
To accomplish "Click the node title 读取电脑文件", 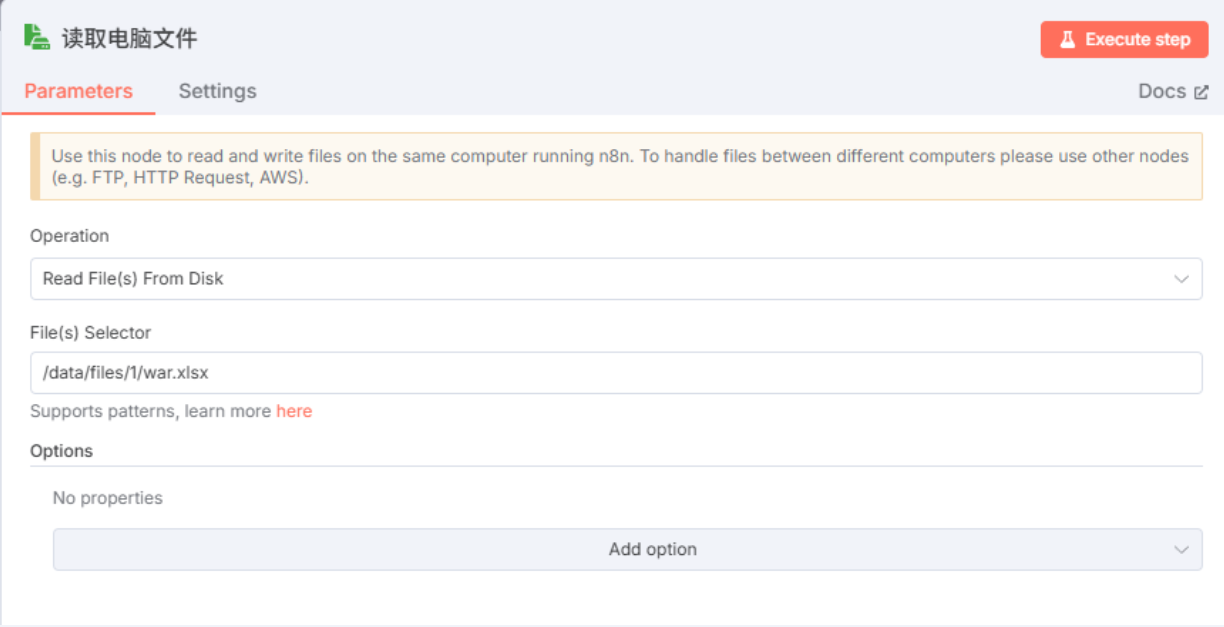I will (129, 39).
